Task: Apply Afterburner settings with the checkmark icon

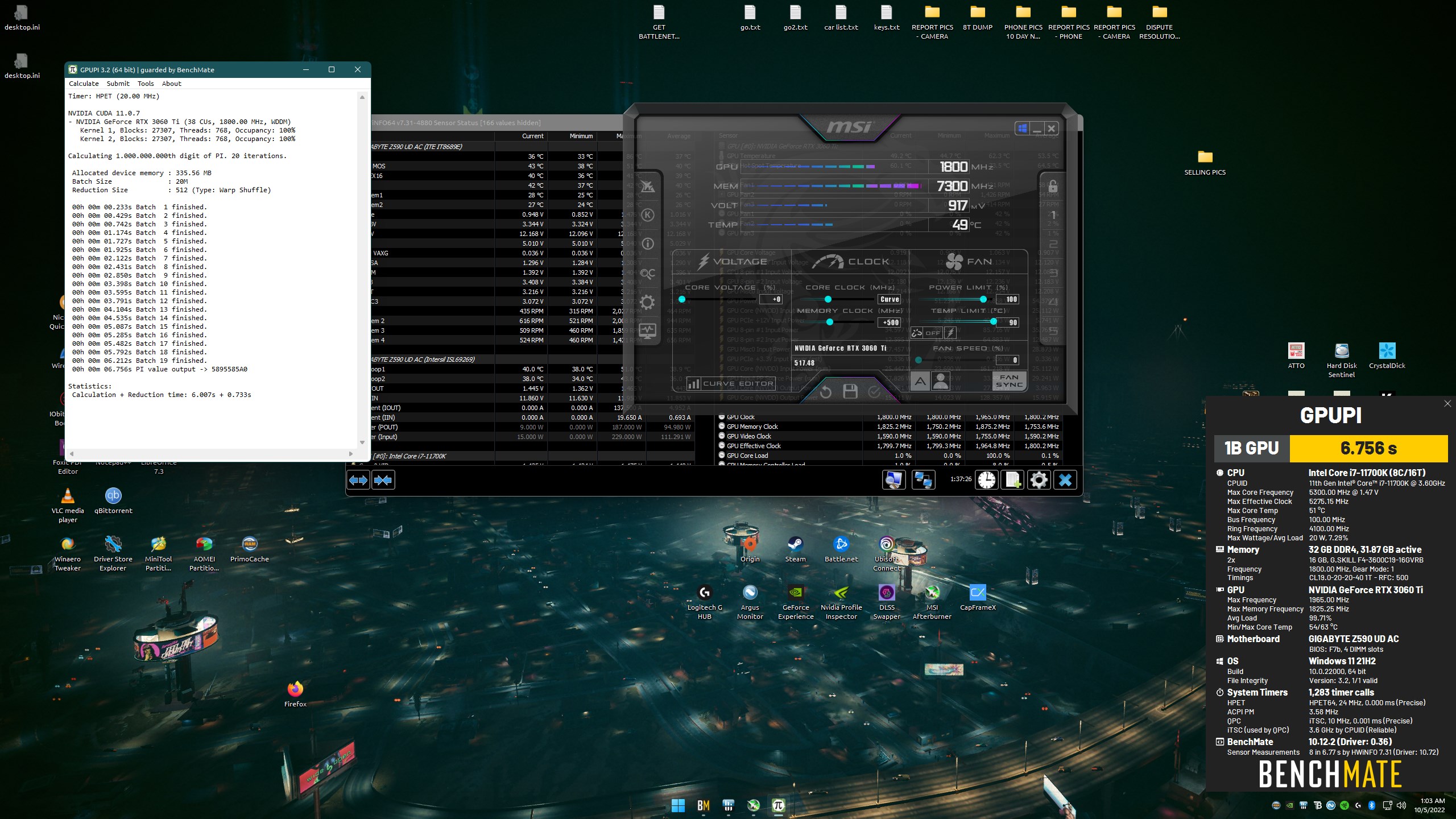Action: coord(875,391)
